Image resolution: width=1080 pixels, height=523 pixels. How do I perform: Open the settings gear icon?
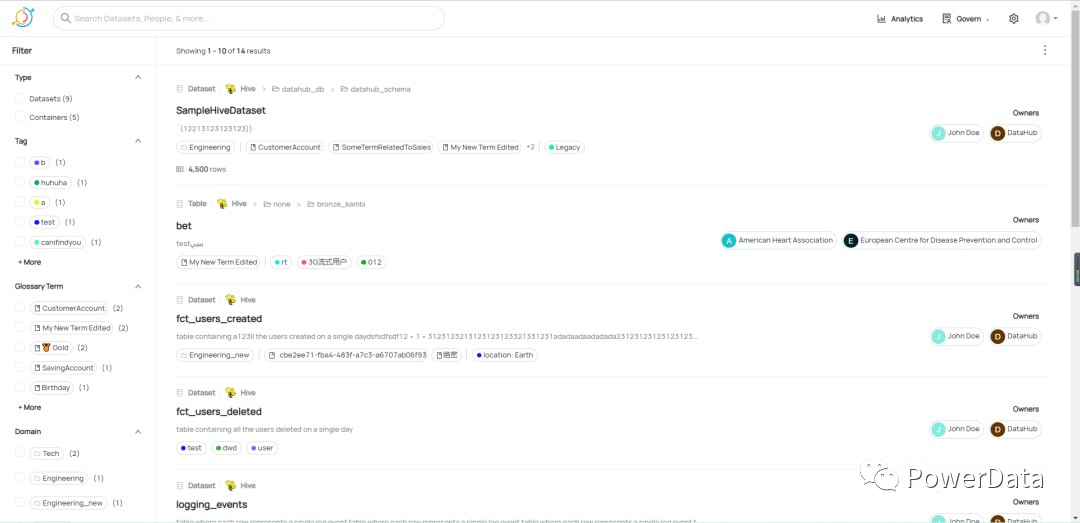tap(1013, 19)
